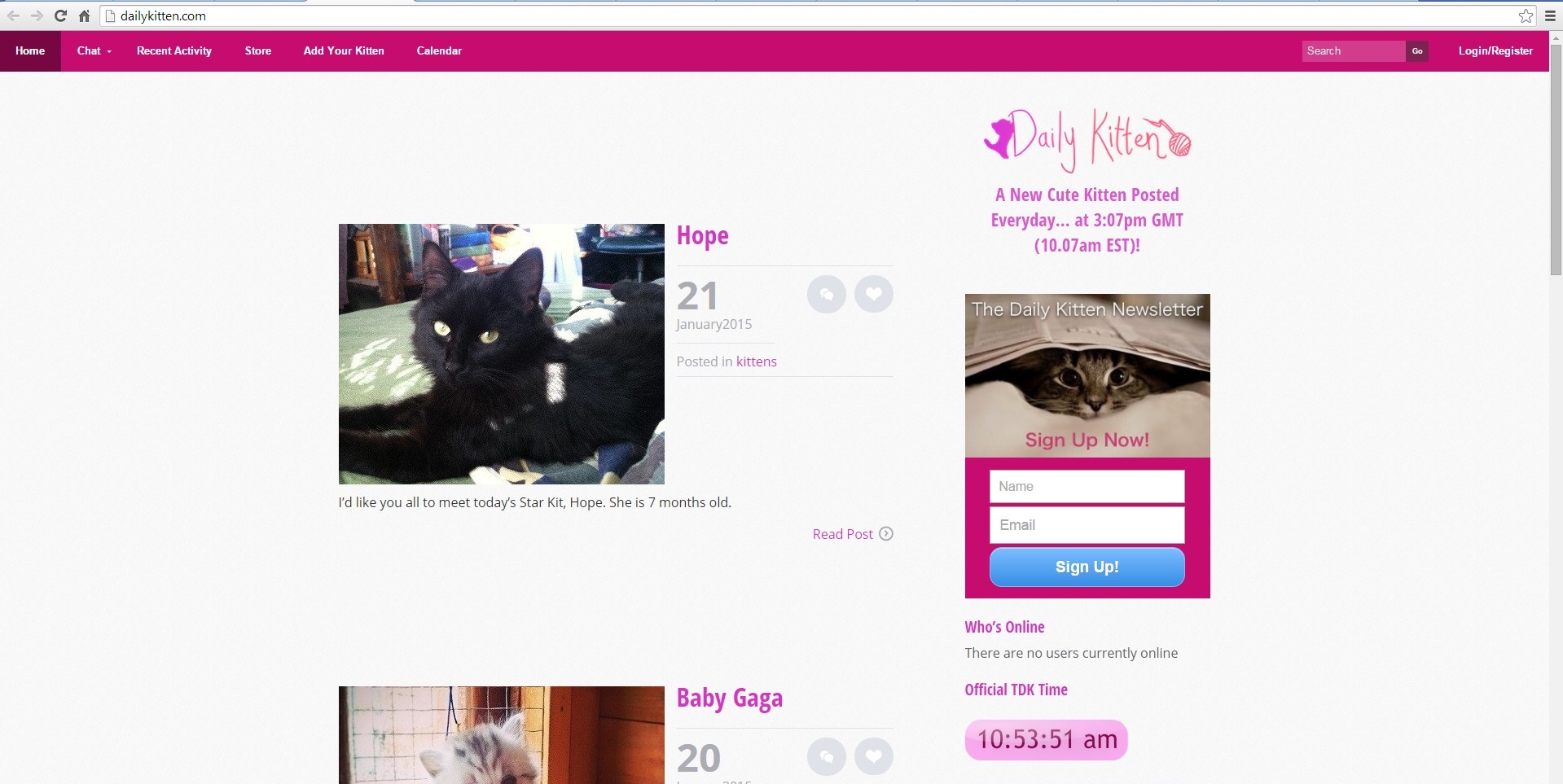Open the Baby Gaga post title
Viewport: 1563px width, 784px height.
click(x=729, y=698)
